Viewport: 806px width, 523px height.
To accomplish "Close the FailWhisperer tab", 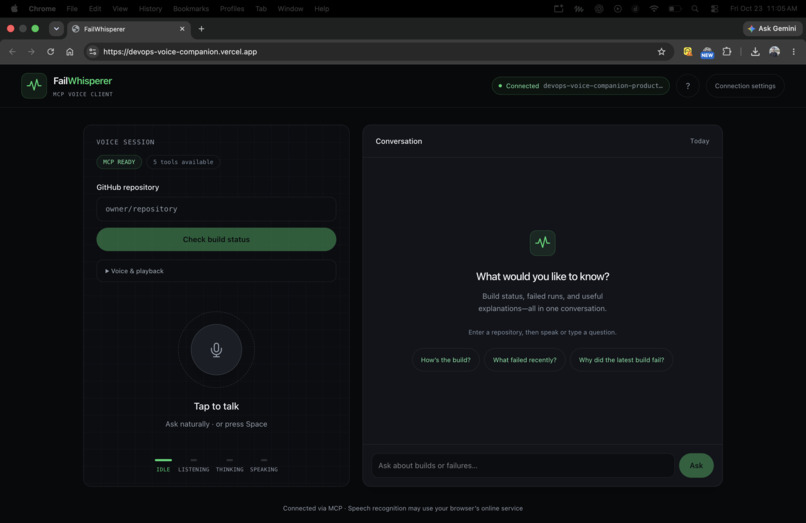I will (x=182, y=29).
